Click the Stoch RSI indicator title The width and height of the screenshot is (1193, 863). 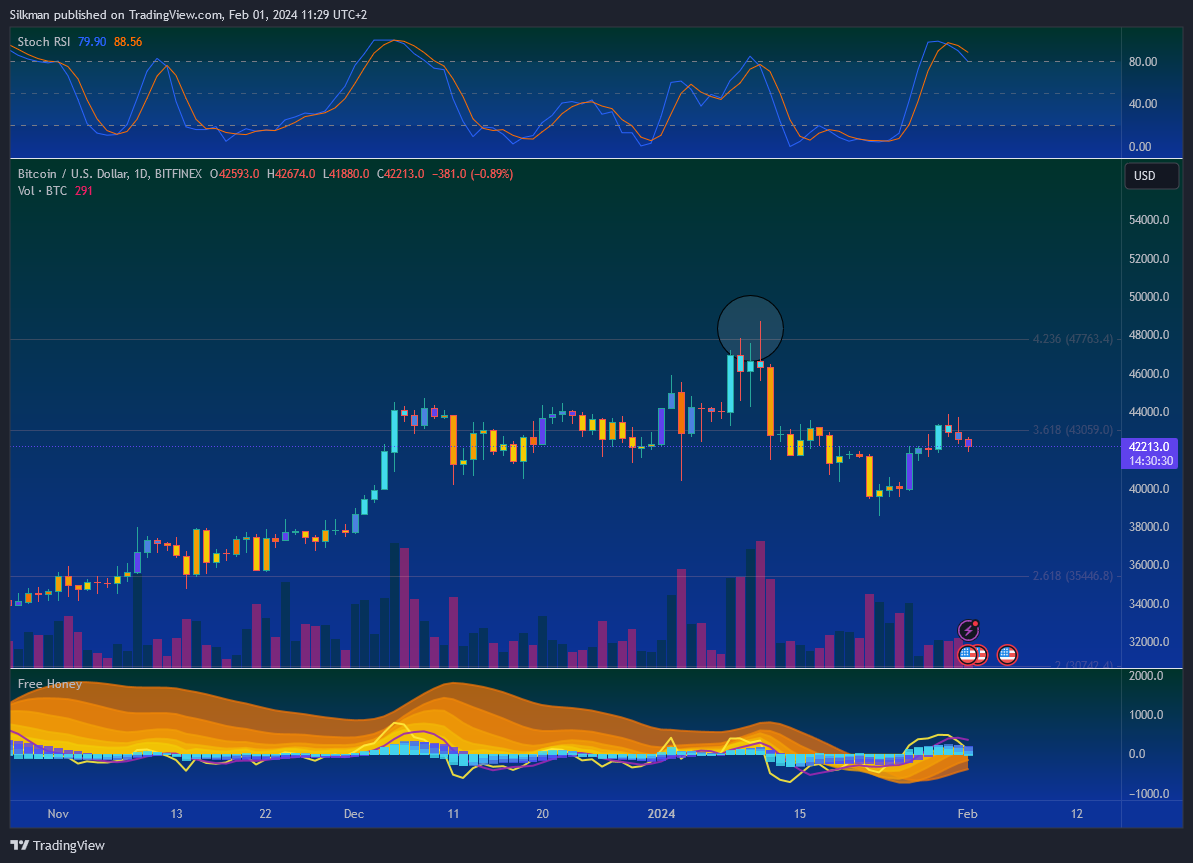point(43,42)
